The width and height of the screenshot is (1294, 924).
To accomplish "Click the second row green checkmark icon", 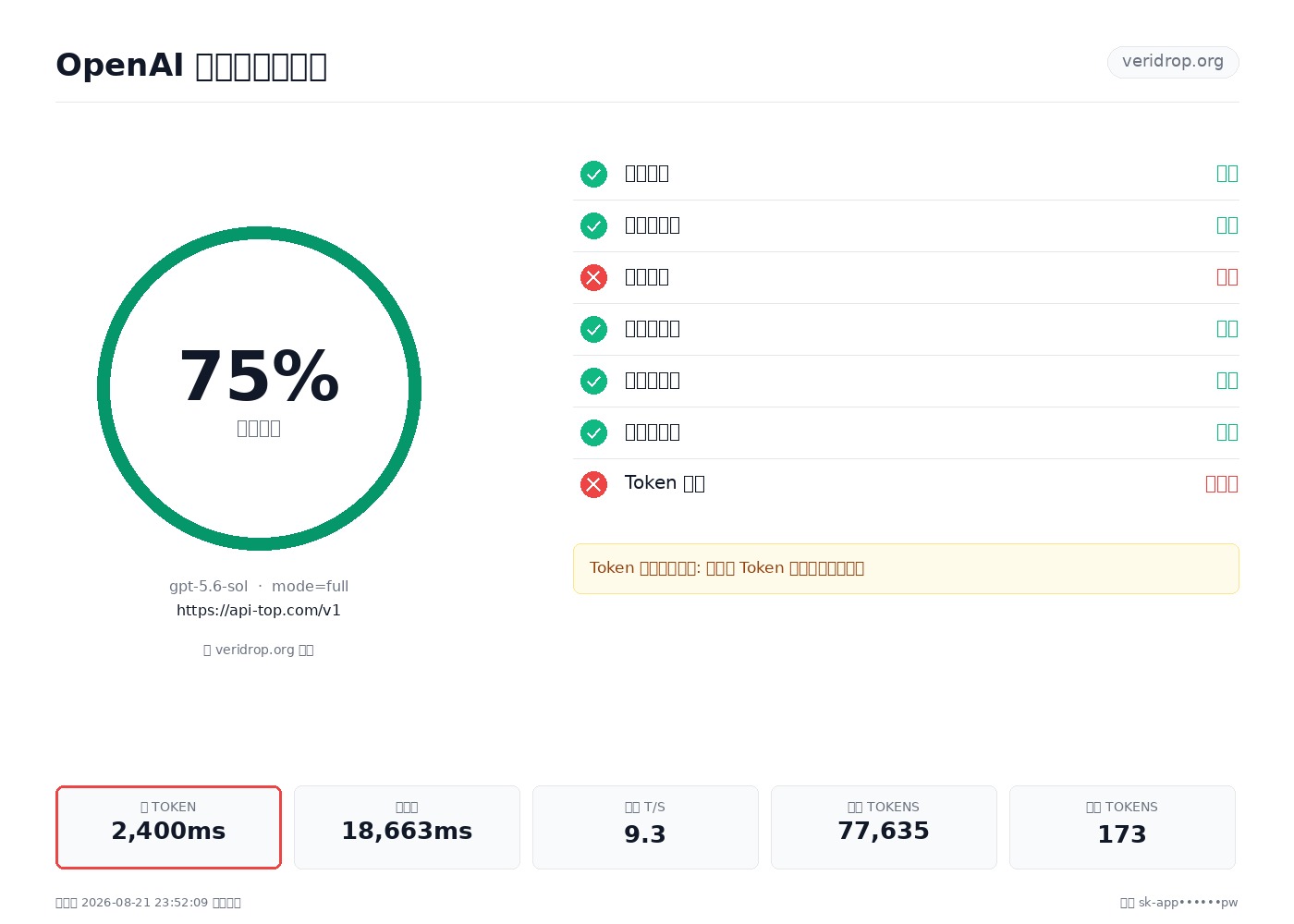I will coord(593,225).
